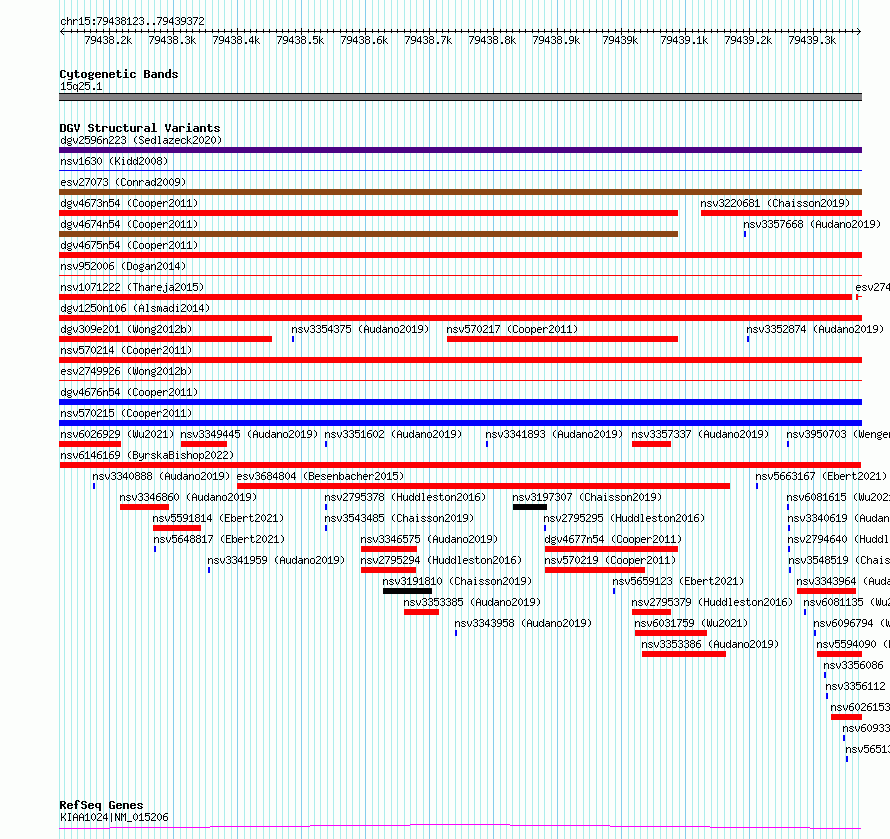Click the RefSeq Genes track title
The image size is (890, 839).
(x=101, y=805)
